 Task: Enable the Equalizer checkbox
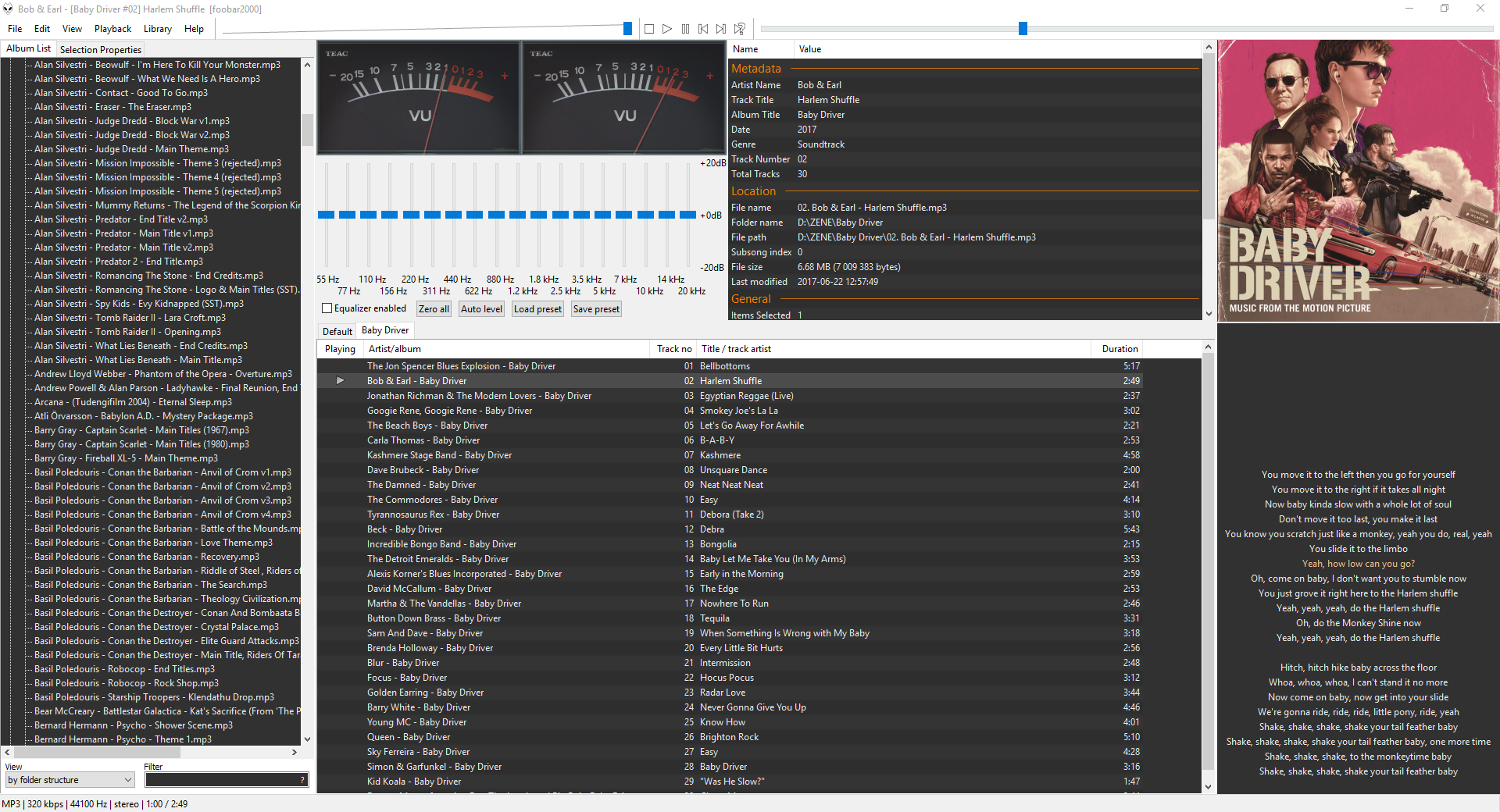(327, 308)
